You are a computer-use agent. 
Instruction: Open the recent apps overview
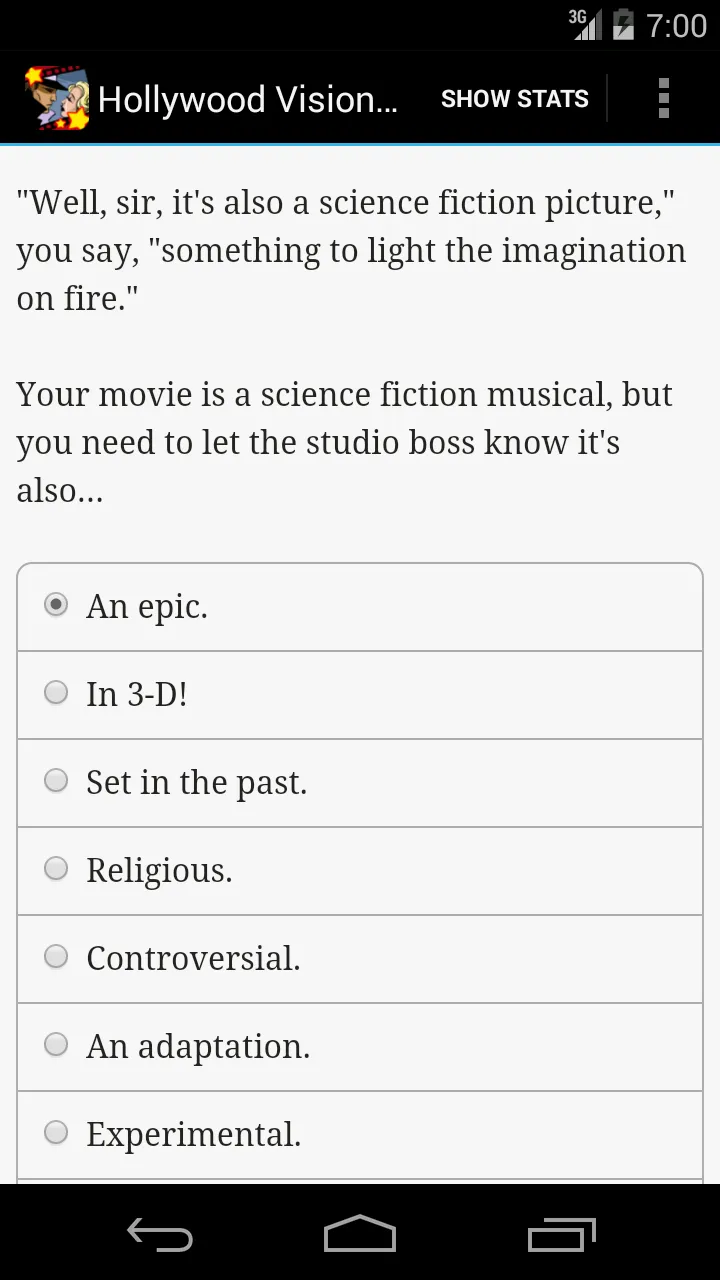tap(561, 1235)
